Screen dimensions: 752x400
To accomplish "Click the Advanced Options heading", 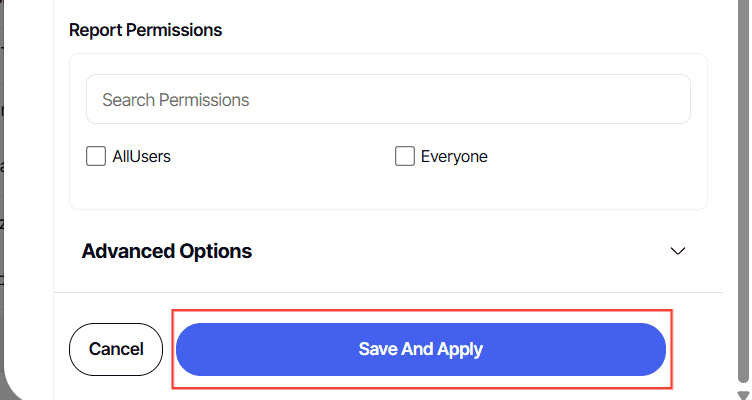I will (x=167, y=251).
